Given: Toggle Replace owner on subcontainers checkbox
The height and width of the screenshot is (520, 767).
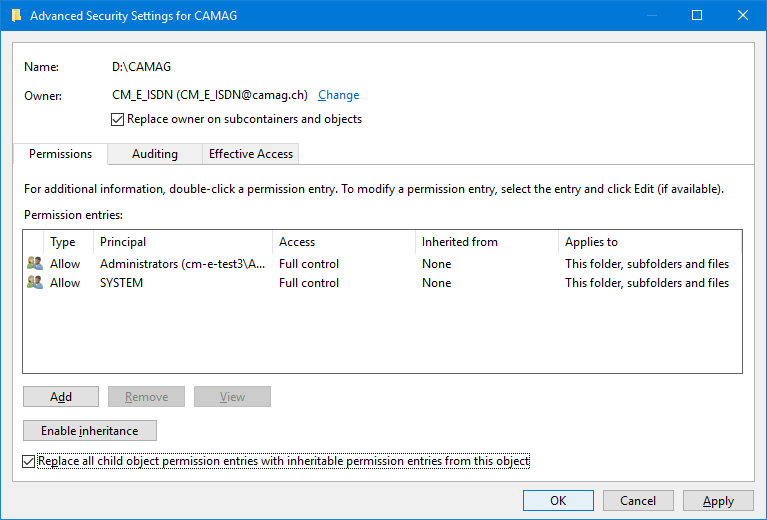Looking at the screenshot, I should (119, 119).
